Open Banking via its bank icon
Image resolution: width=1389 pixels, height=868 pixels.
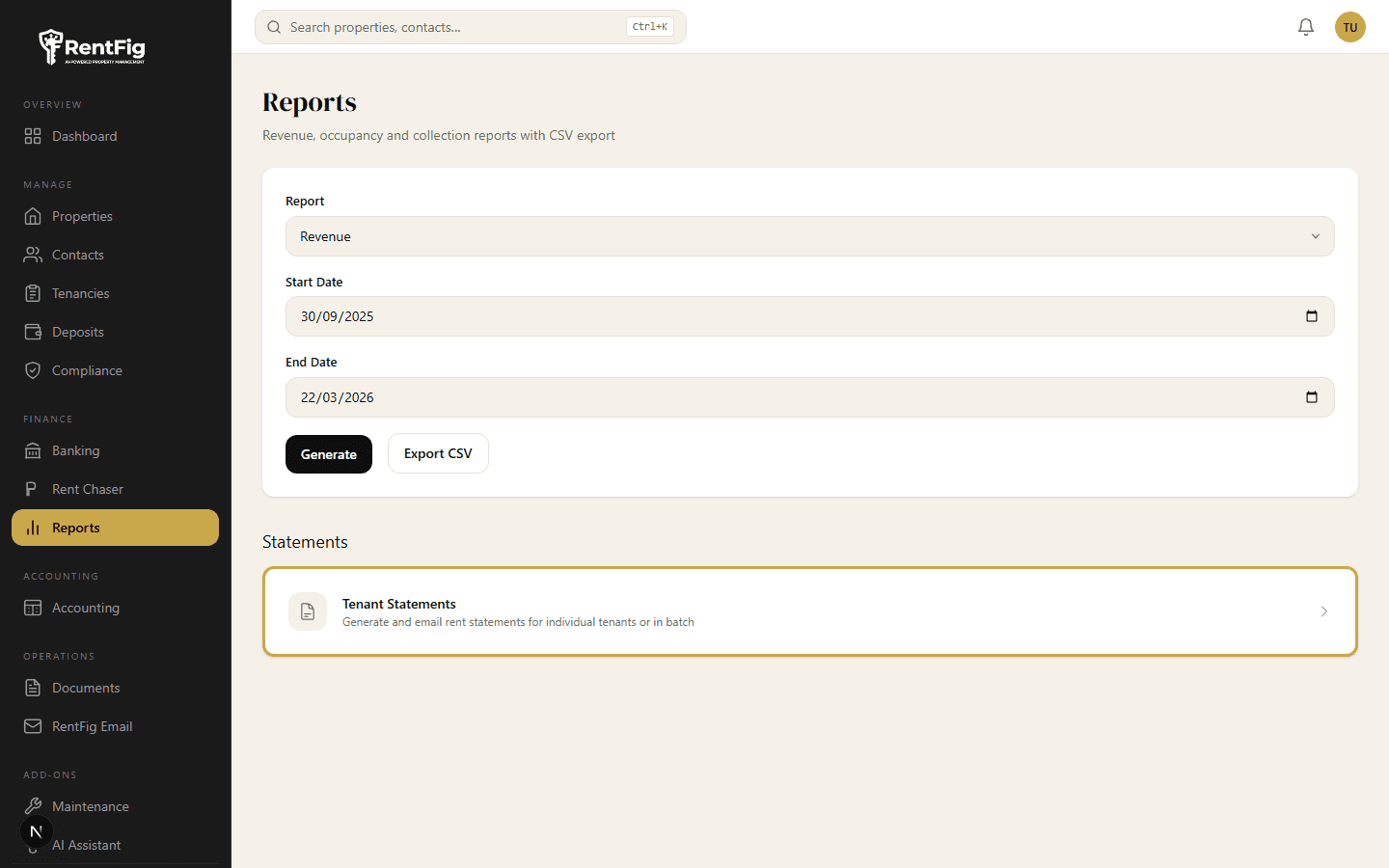tap(32, 450)
